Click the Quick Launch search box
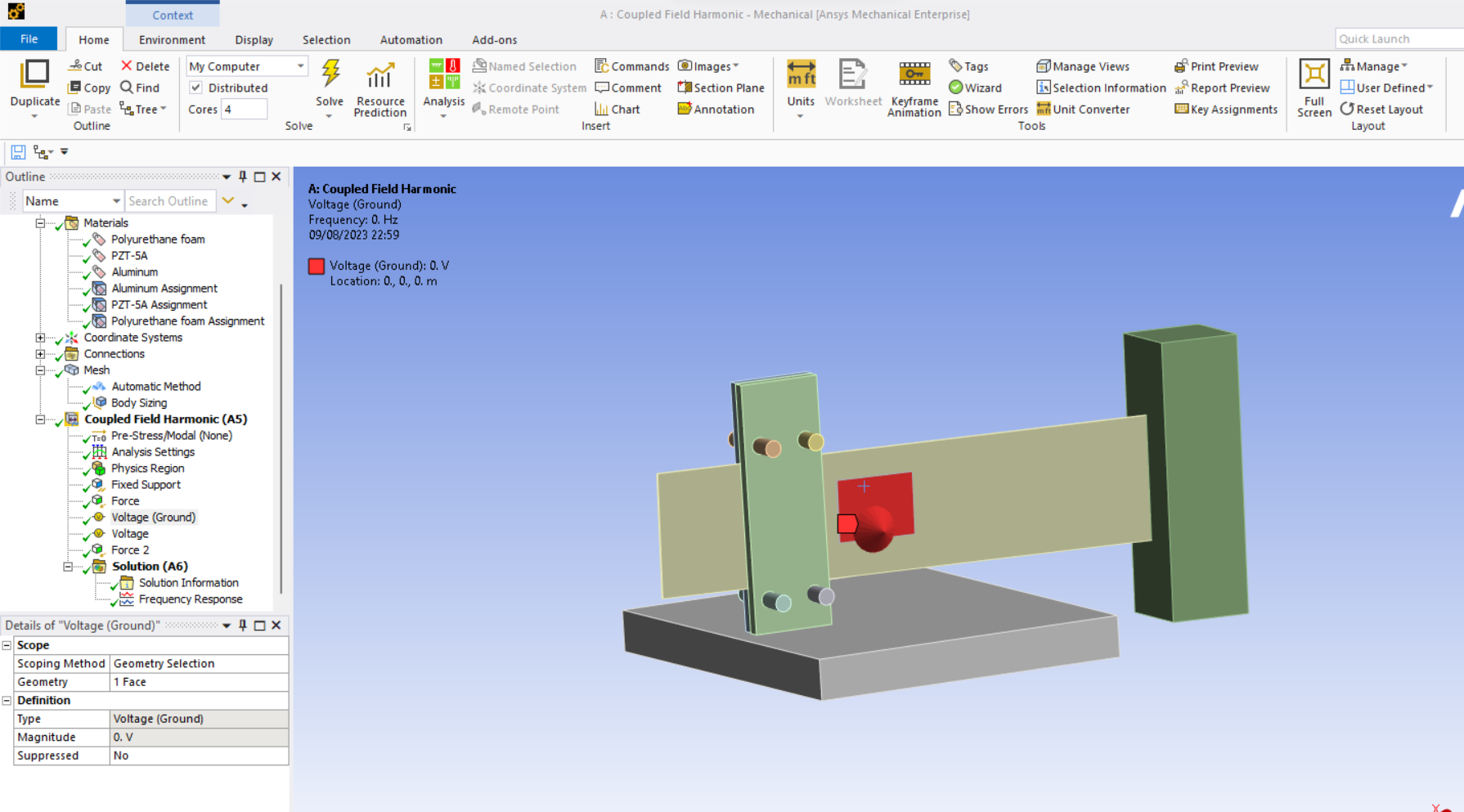Image resolution: width=1464 pixels, height=812 pixels. (1399, 38)
